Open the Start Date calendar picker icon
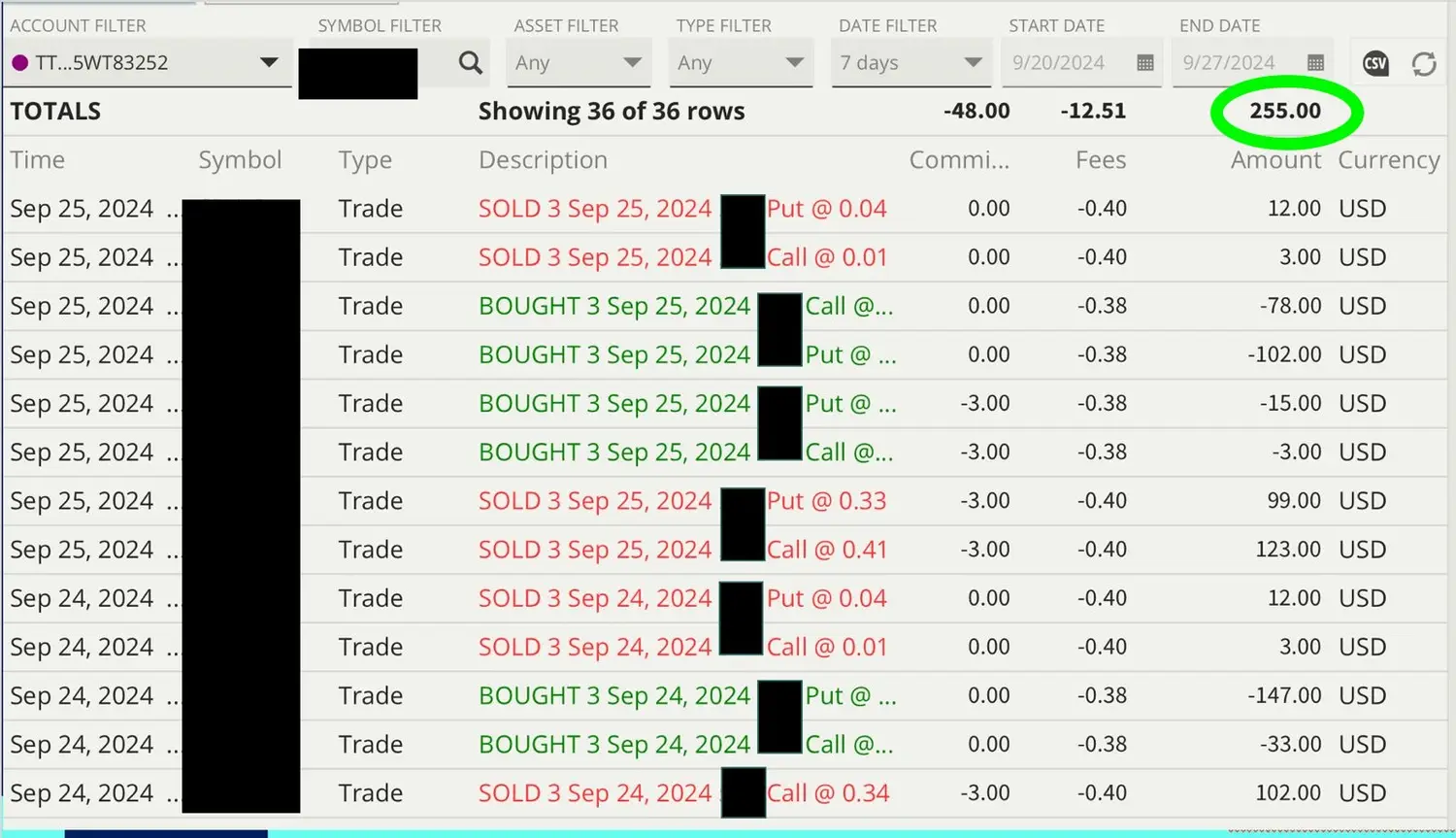The height and width of the screenshot is (838, 1456). click(1145, 63)
